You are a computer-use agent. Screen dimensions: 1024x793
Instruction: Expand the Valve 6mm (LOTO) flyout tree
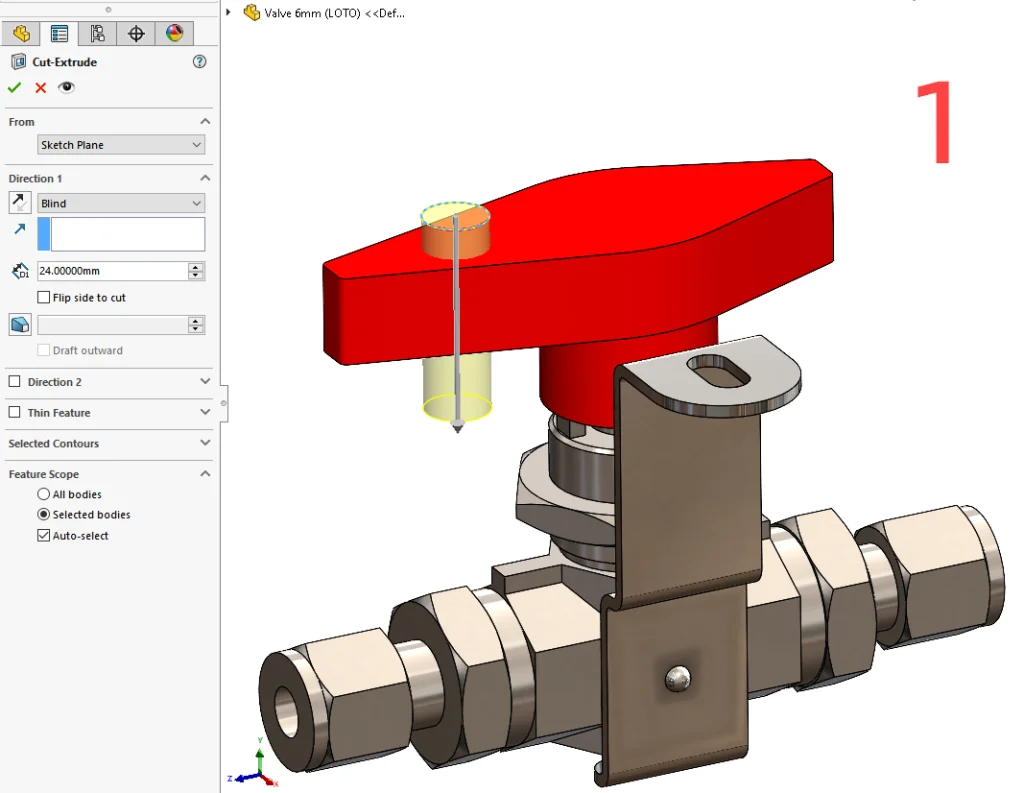pyautogui.click(x=229, y=12)
